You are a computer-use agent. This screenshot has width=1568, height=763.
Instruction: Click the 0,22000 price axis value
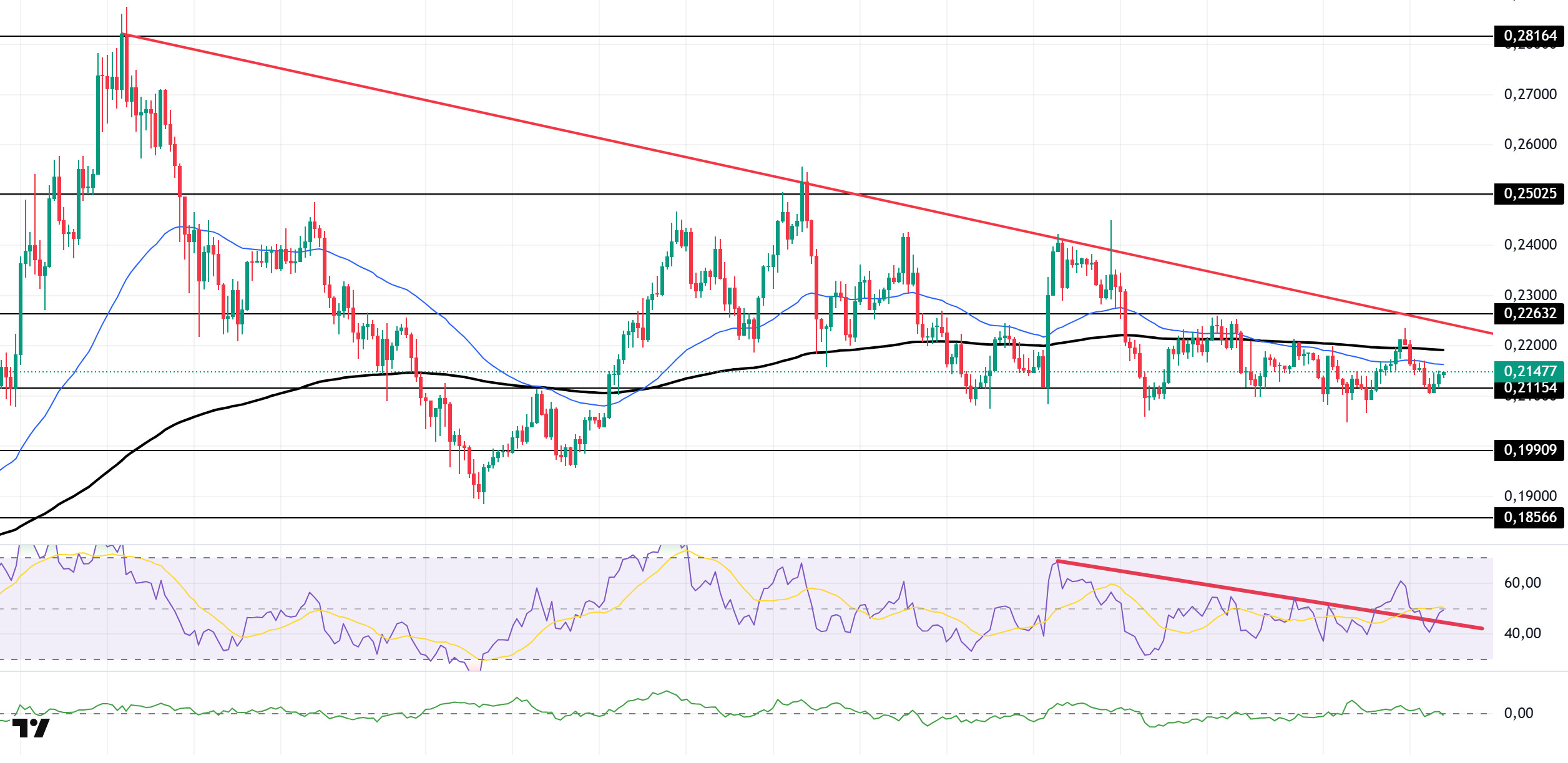[x=1530, y=344]
